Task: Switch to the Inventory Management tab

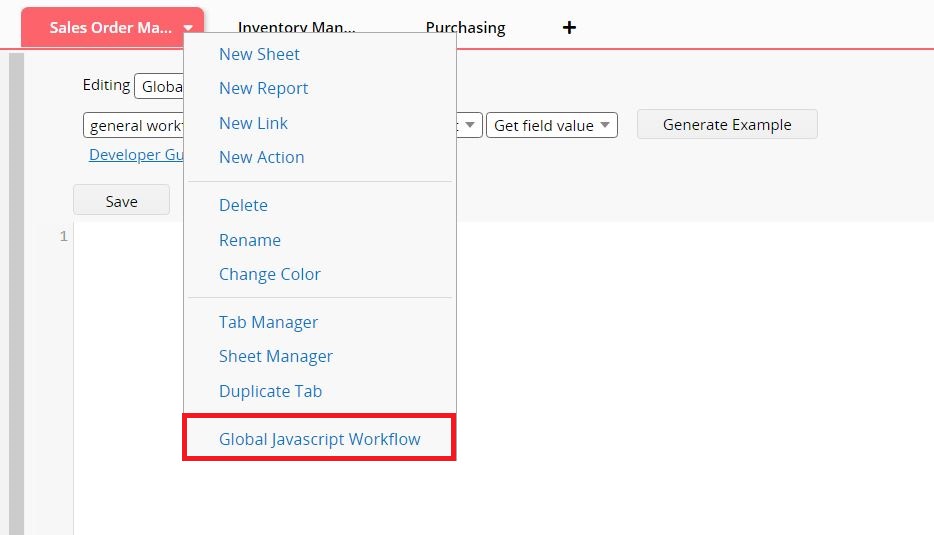Action: point(296,28)
